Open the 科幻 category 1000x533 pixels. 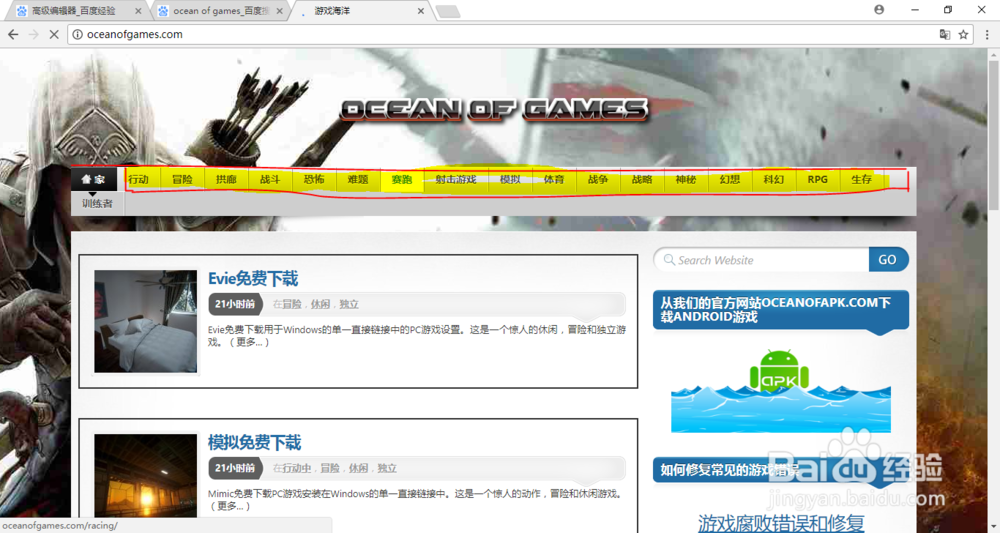(x=774, y=180)
